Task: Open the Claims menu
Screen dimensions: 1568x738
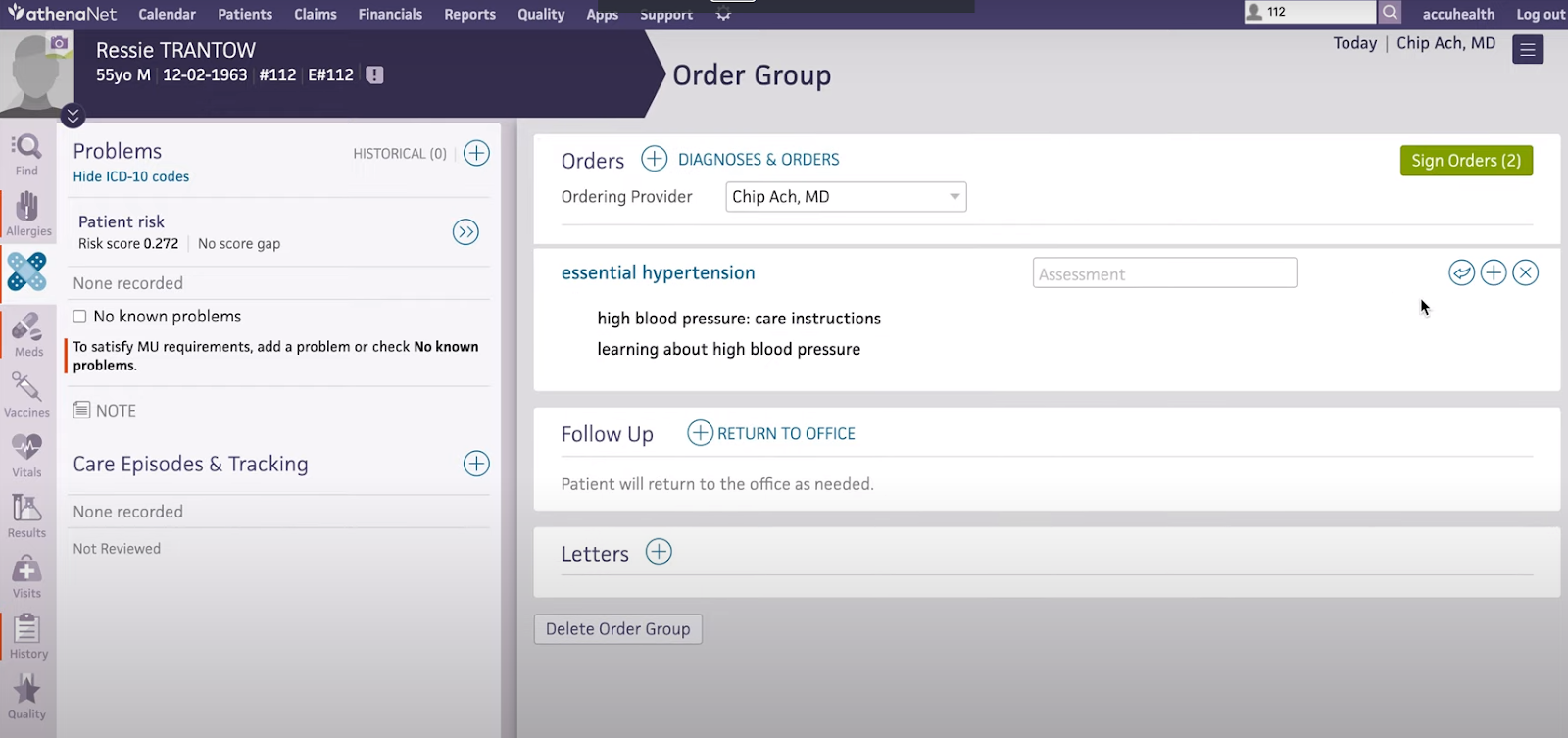Action: pyautogui.click(x=315, y=14)
